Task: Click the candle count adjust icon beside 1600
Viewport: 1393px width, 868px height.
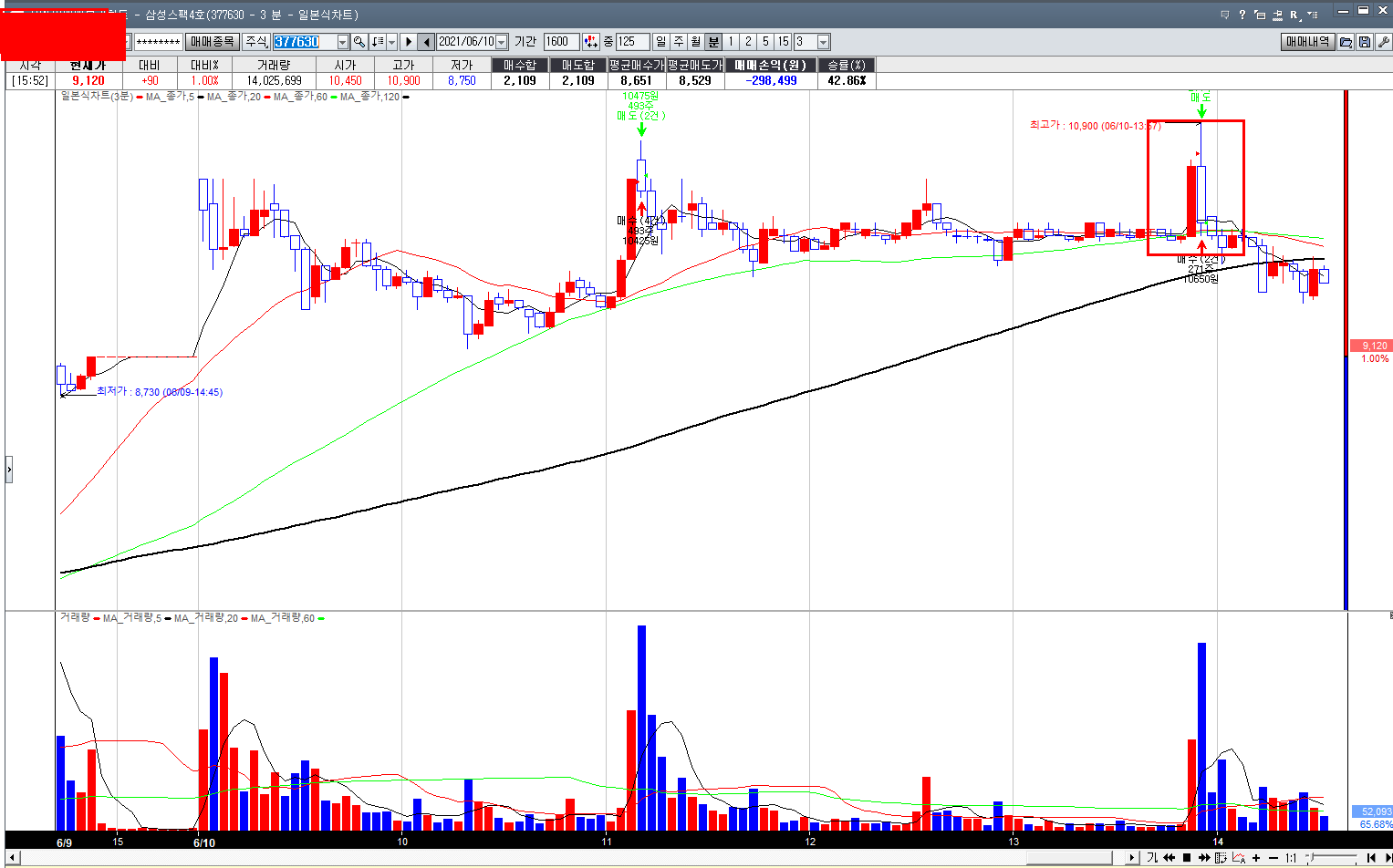Action: click(x=590, y=42)
